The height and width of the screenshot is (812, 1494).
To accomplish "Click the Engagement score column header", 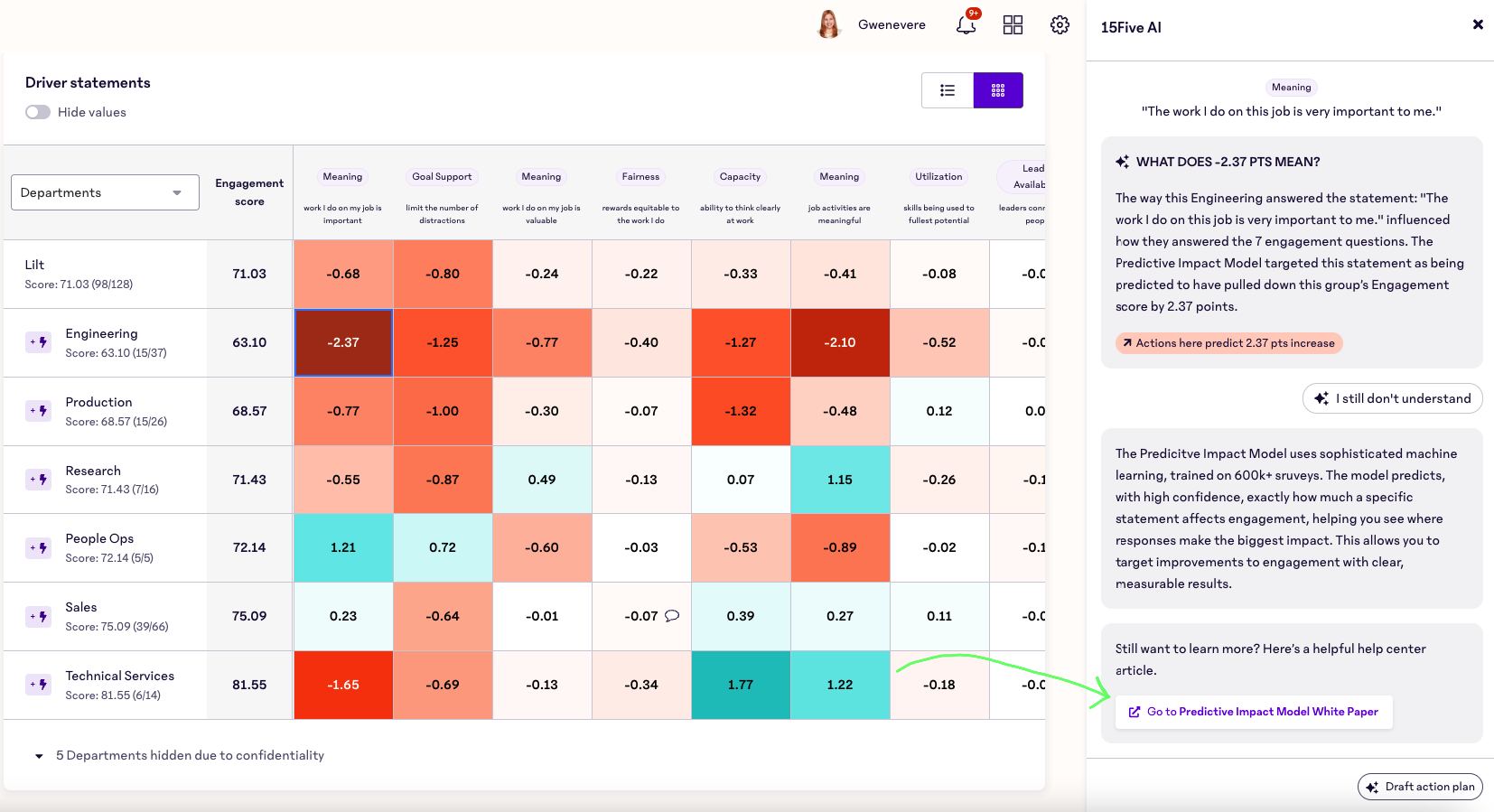I will tap(249, 192).
